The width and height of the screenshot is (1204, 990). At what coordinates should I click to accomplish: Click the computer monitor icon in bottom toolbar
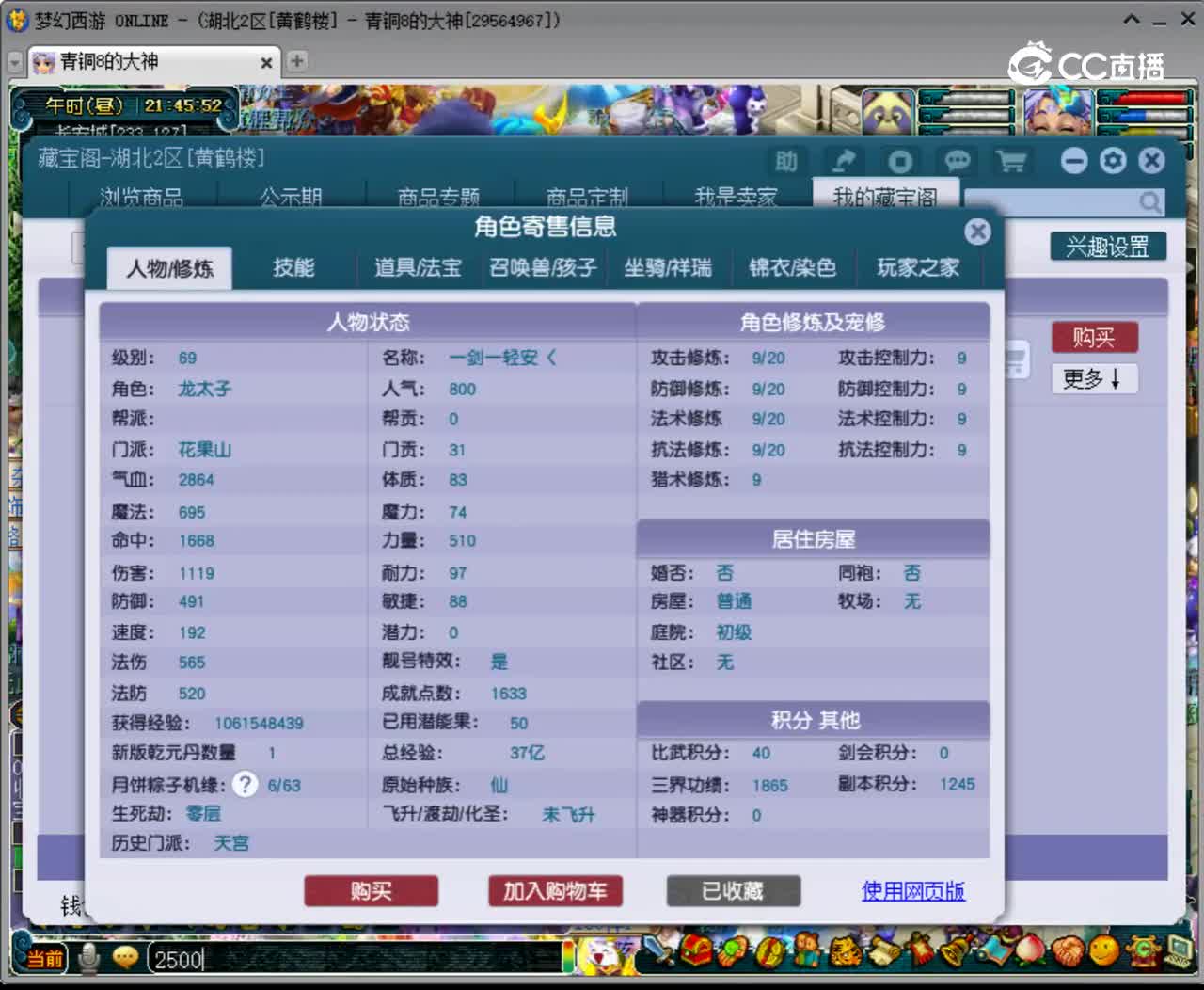pos(1179,952)
